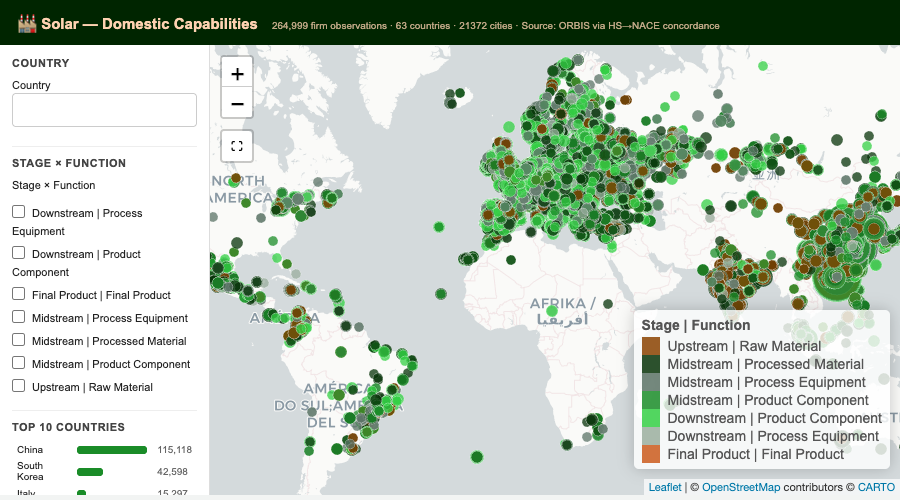Toggle Midstream | Processed Material filter
Screen dimensions: 900x500
point(18,340)
